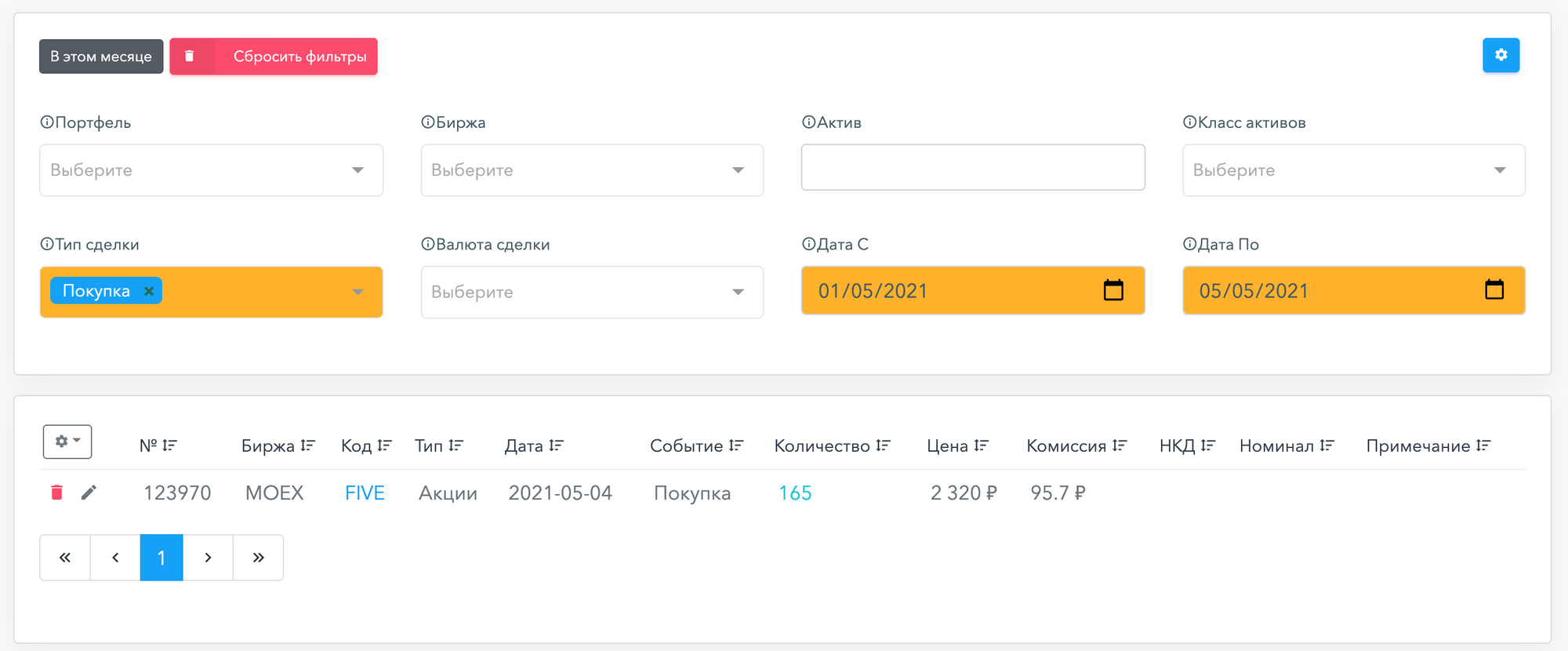Screen dimensions: 1568x651
Task: Click the date cell 2021-05-04
Action: click(560, 493)
